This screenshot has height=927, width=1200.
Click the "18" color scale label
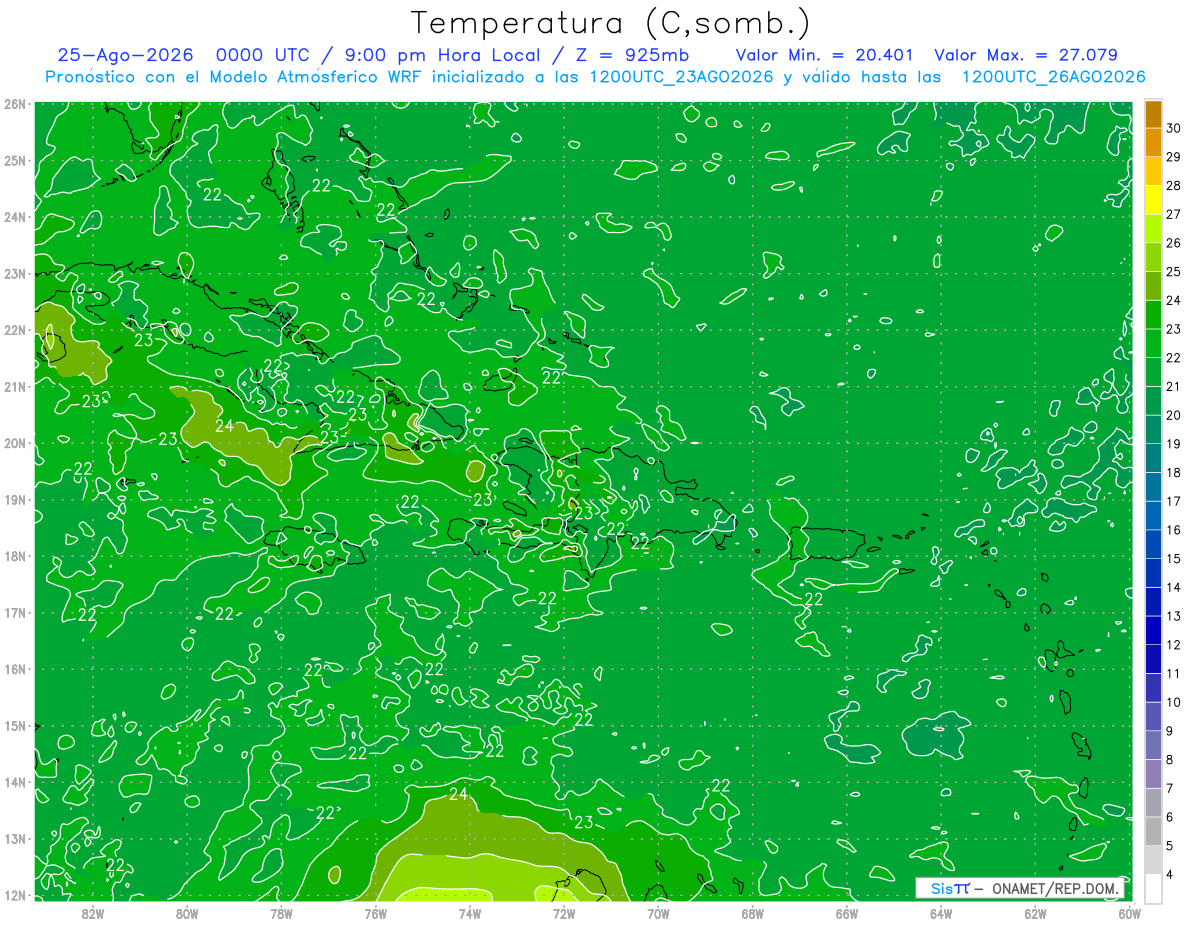tap(1173, 472)
